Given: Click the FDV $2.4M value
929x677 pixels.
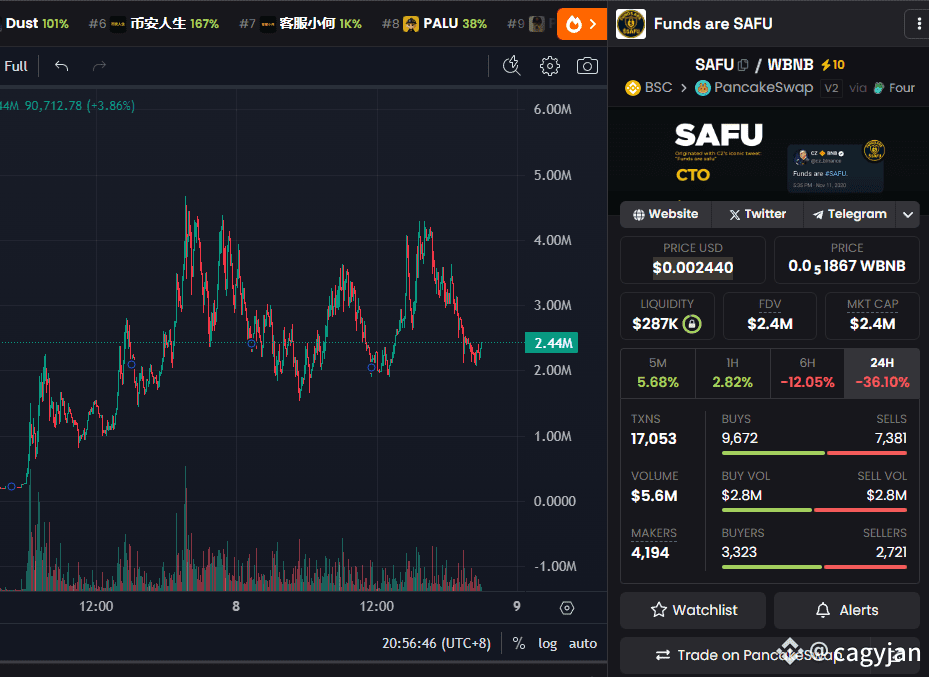Looking at the screenshot, I should click(770, 324).
